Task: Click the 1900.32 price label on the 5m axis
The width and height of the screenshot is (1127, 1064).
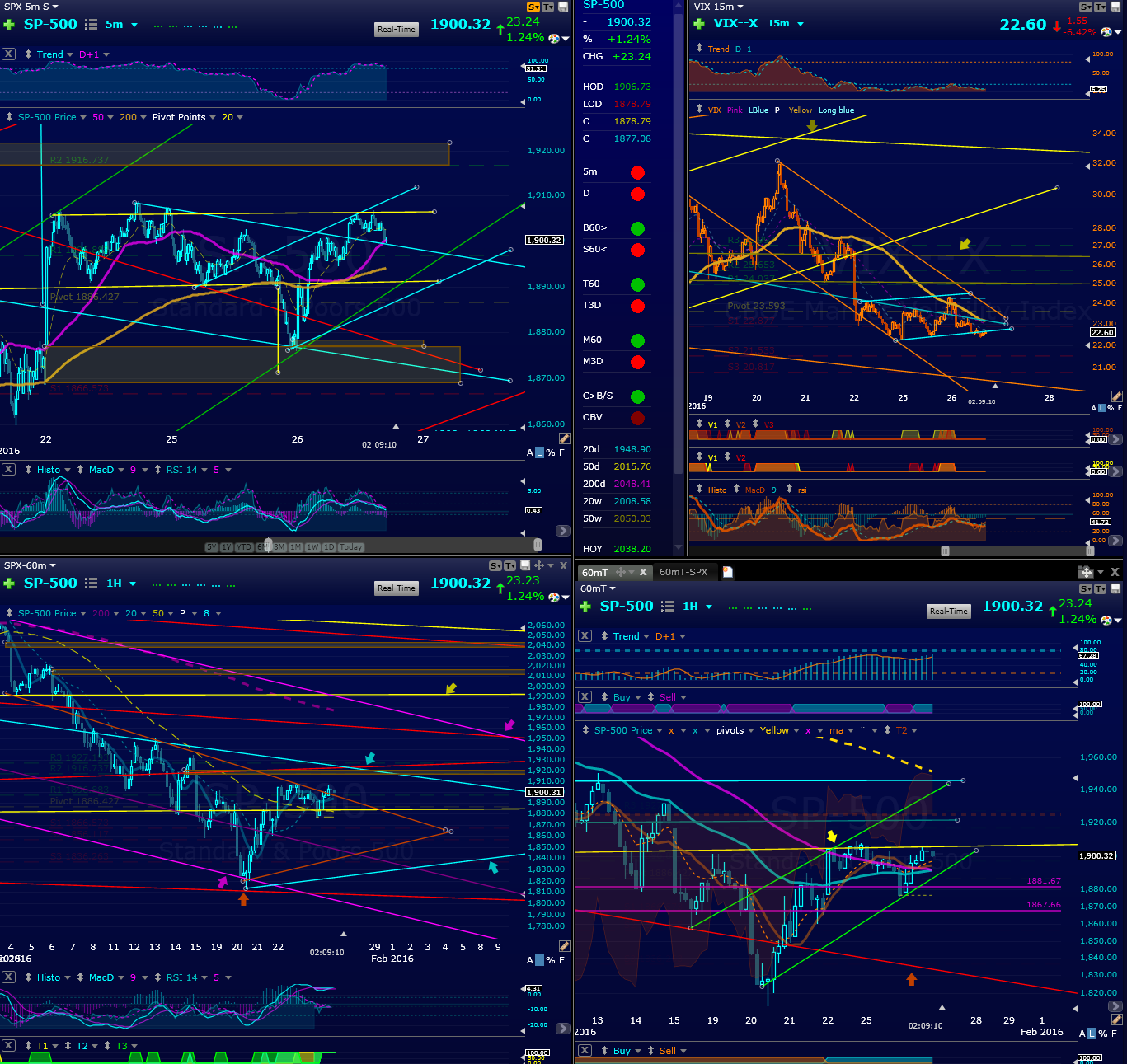Action: click(544, 241)
